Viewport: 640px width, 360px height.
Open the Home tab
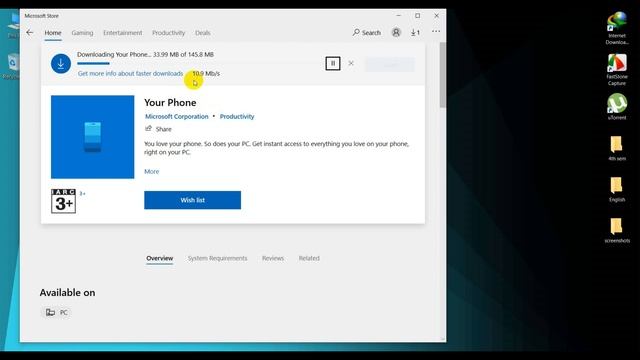(x=53, y=33)
